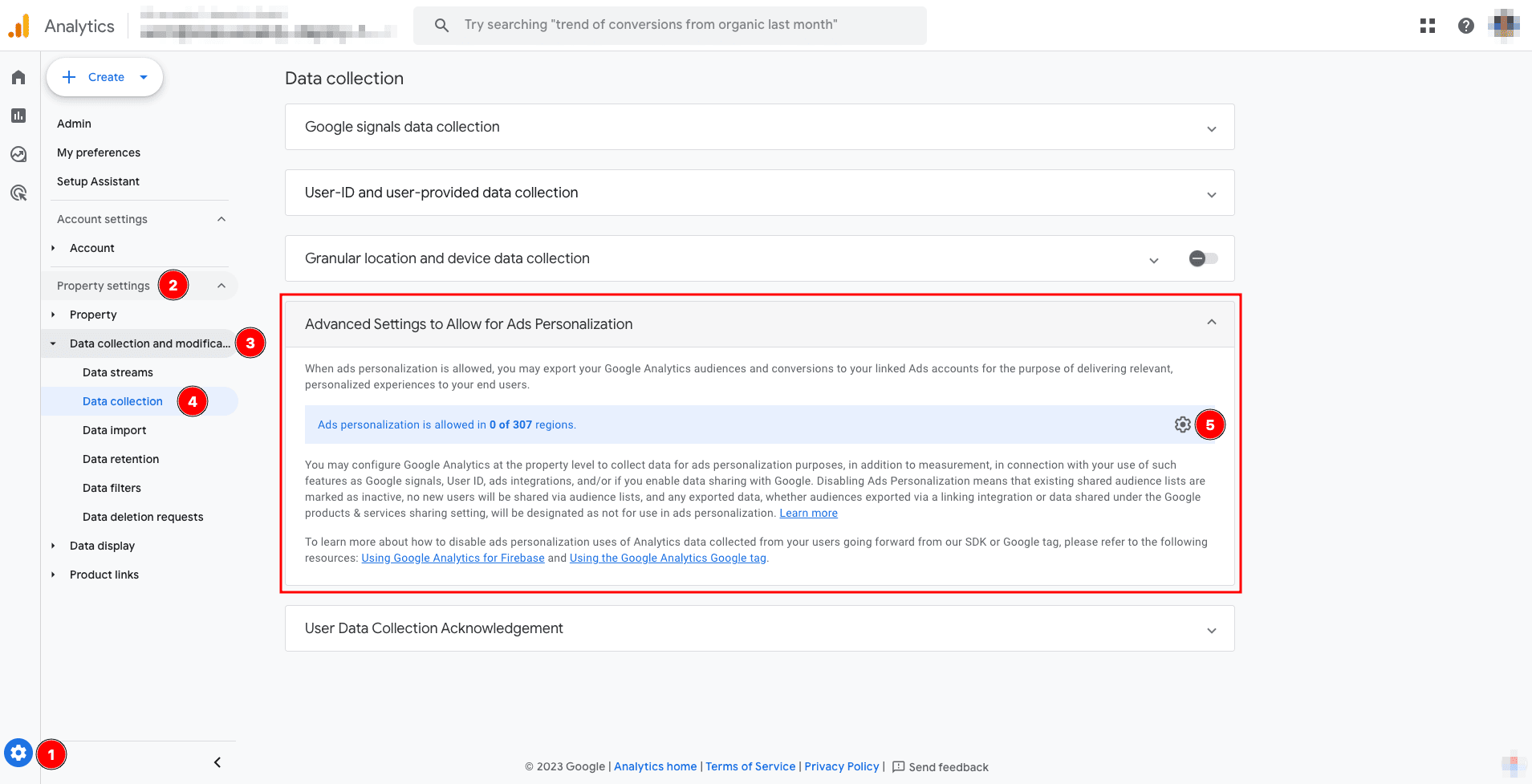Collapse Advanced Settings for Ads Personalization
This screenshot has height=784, width=1532.
tap(1211, 323)
